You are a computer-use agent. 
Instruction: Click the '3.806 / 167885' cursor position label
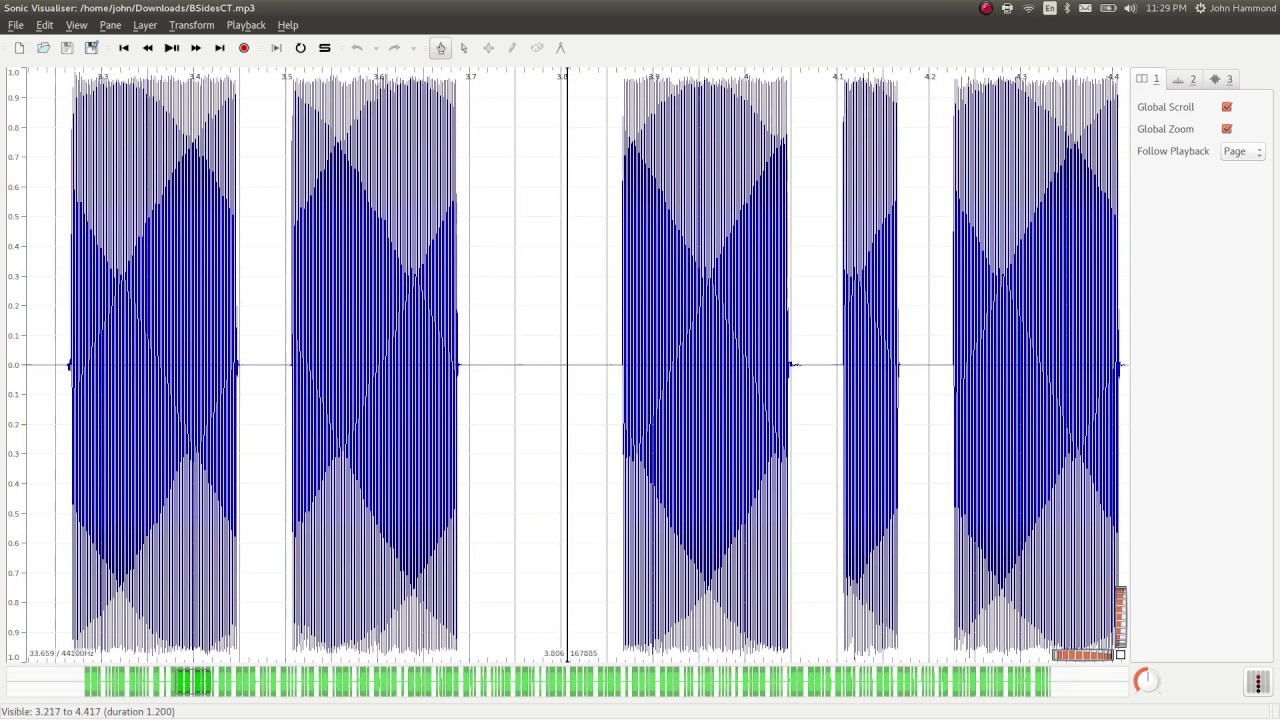click(x=570, y=653)
